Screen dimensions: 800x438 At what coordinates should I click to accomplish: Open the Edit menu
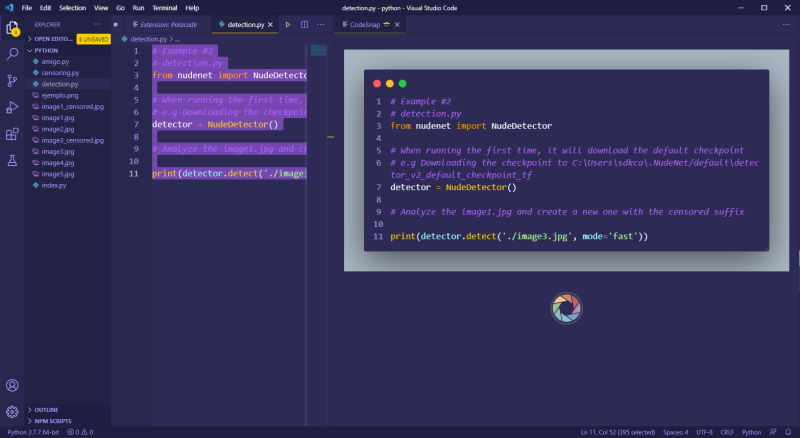click(45, 8)
